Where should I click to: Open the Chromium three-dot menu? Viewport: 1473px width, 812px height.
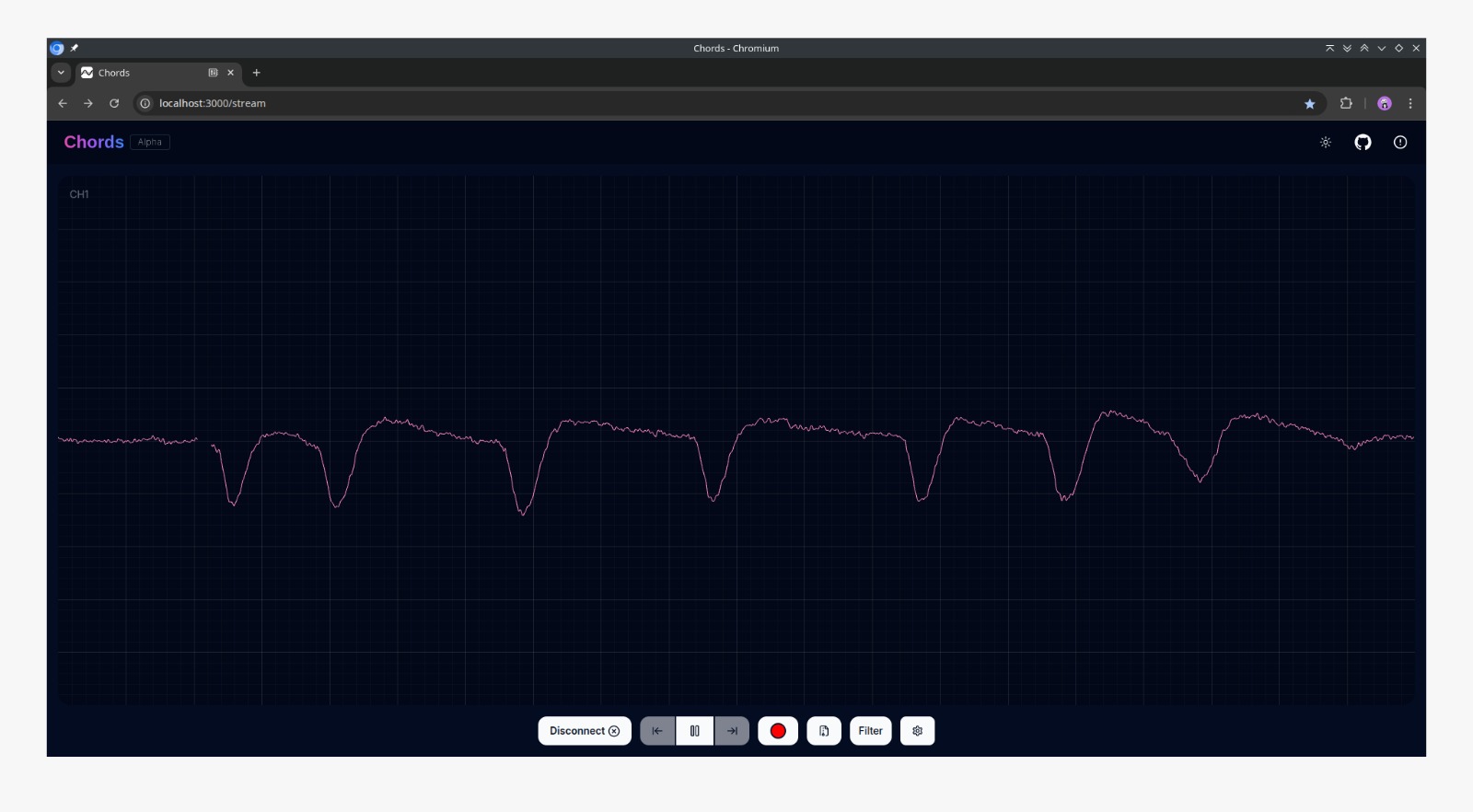tap(1410, 104)
